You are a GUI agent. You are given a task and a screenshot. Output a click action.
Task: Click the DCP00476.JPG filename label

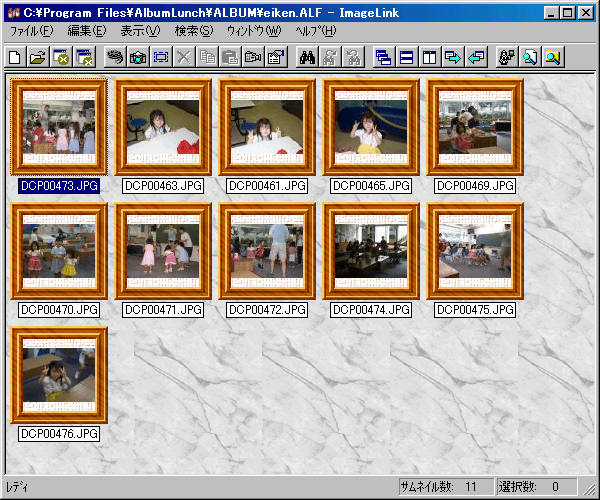59,434
